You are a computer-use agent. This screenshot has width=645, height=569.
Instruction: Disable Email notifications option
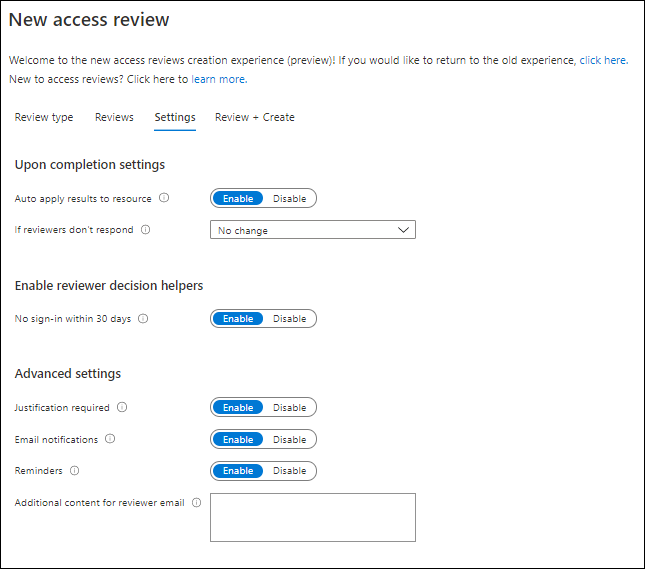click(290, 440)
